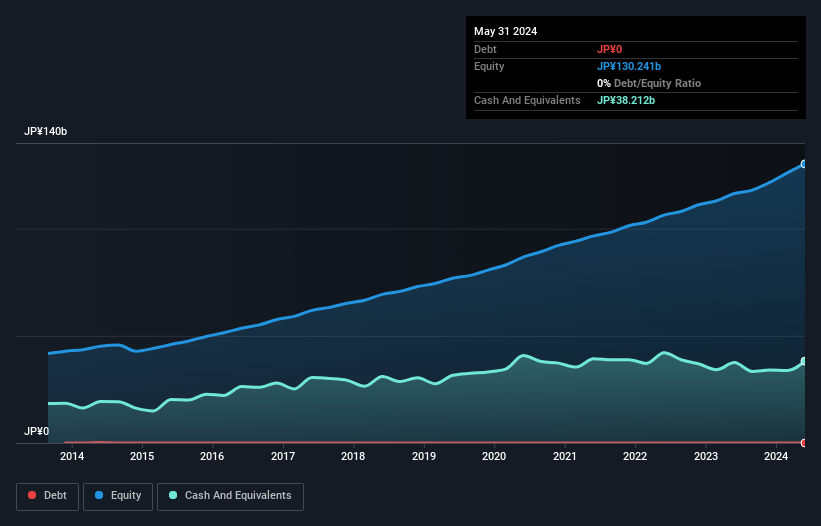Click the 2014 label on the time axis
Screen dimensions: 821x526
[71, 457]
